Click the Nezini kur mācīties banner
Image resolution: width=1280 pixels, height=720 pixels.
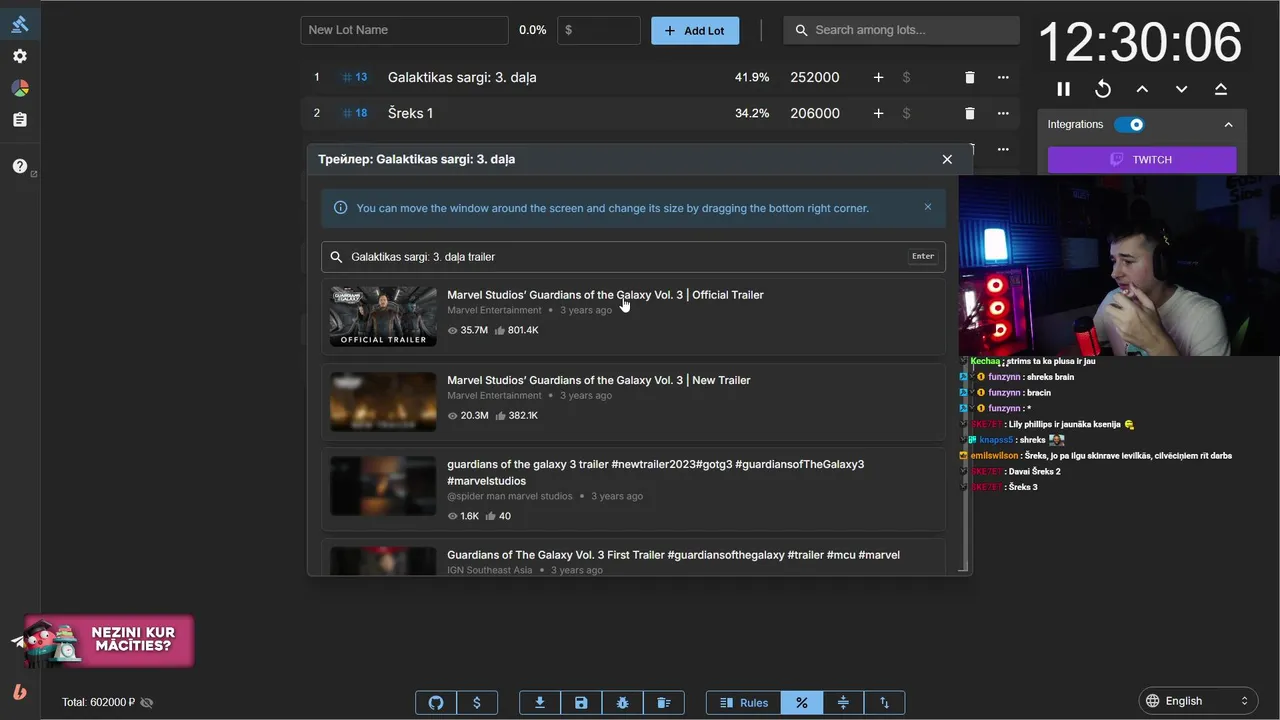point(109,641)
